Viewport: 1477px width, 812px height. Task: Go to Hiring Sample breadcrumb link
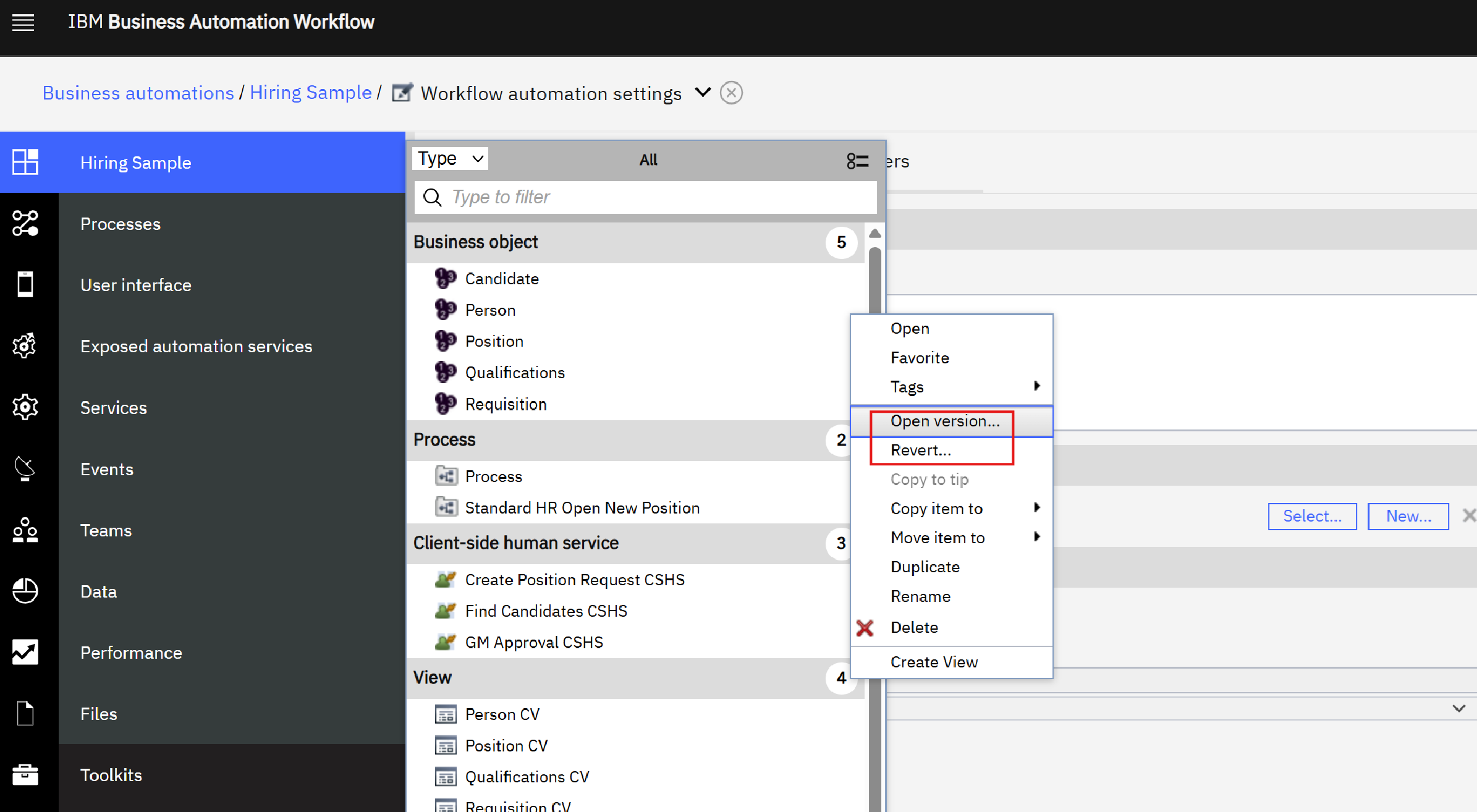tap(311, 93)
